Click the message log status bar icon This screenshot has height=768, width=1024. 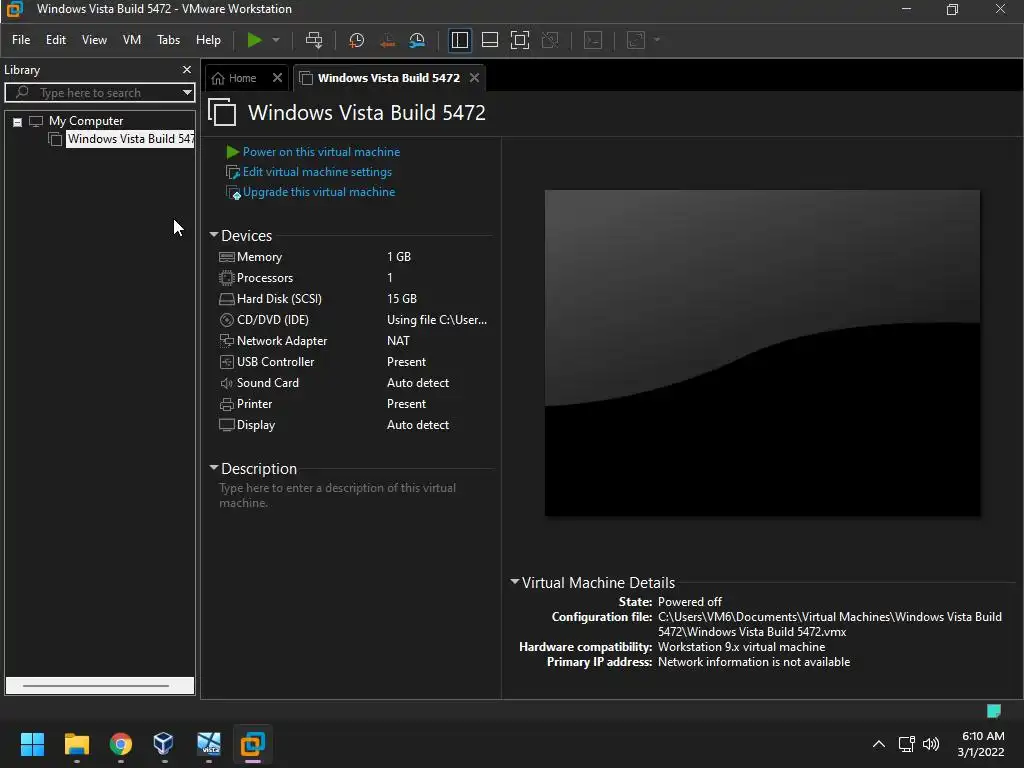pyautogui.click(x=993, y=711)
